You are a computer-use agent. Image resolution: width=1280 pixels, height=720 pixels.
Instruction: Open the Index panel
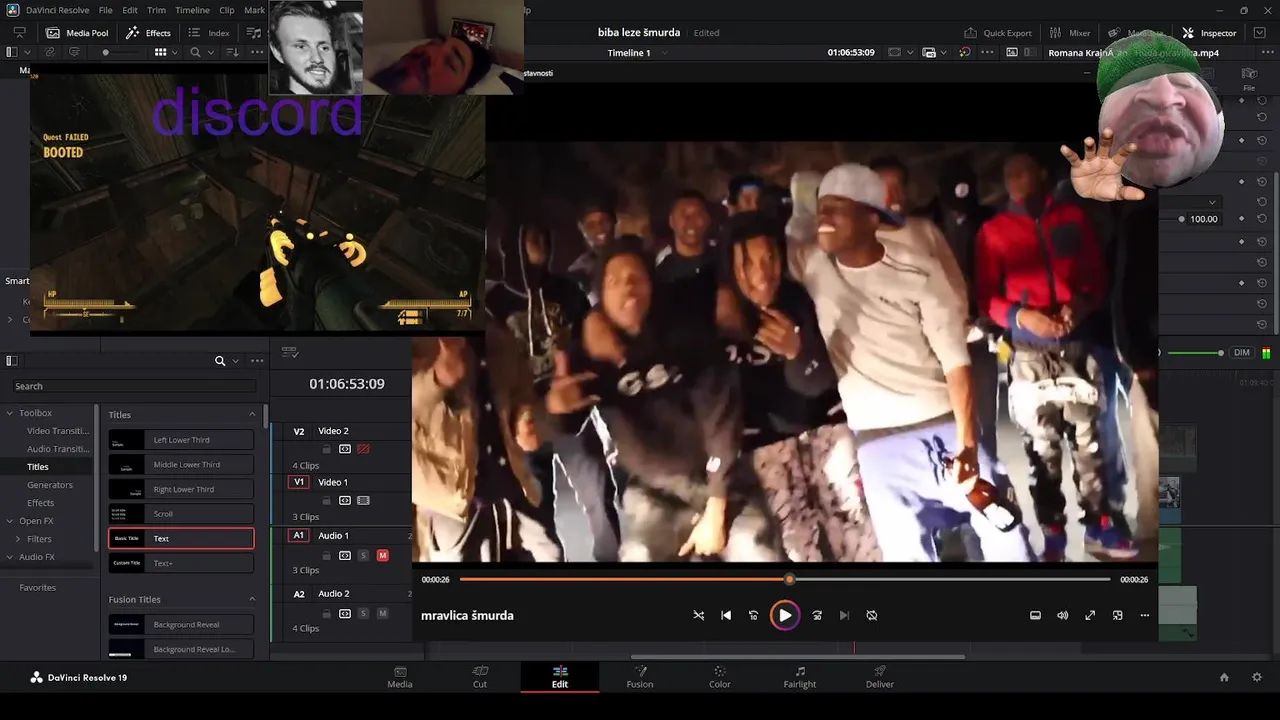[x=209, y=33]
